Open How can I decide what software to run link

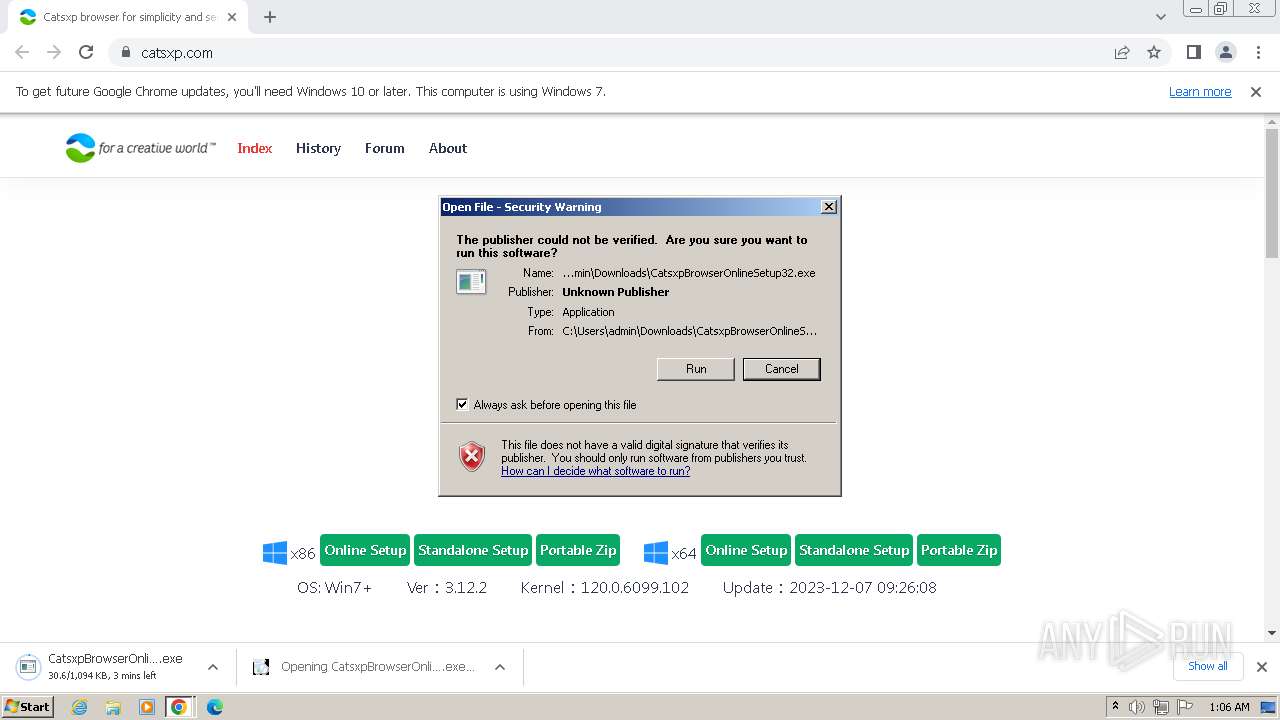[595, 471]
